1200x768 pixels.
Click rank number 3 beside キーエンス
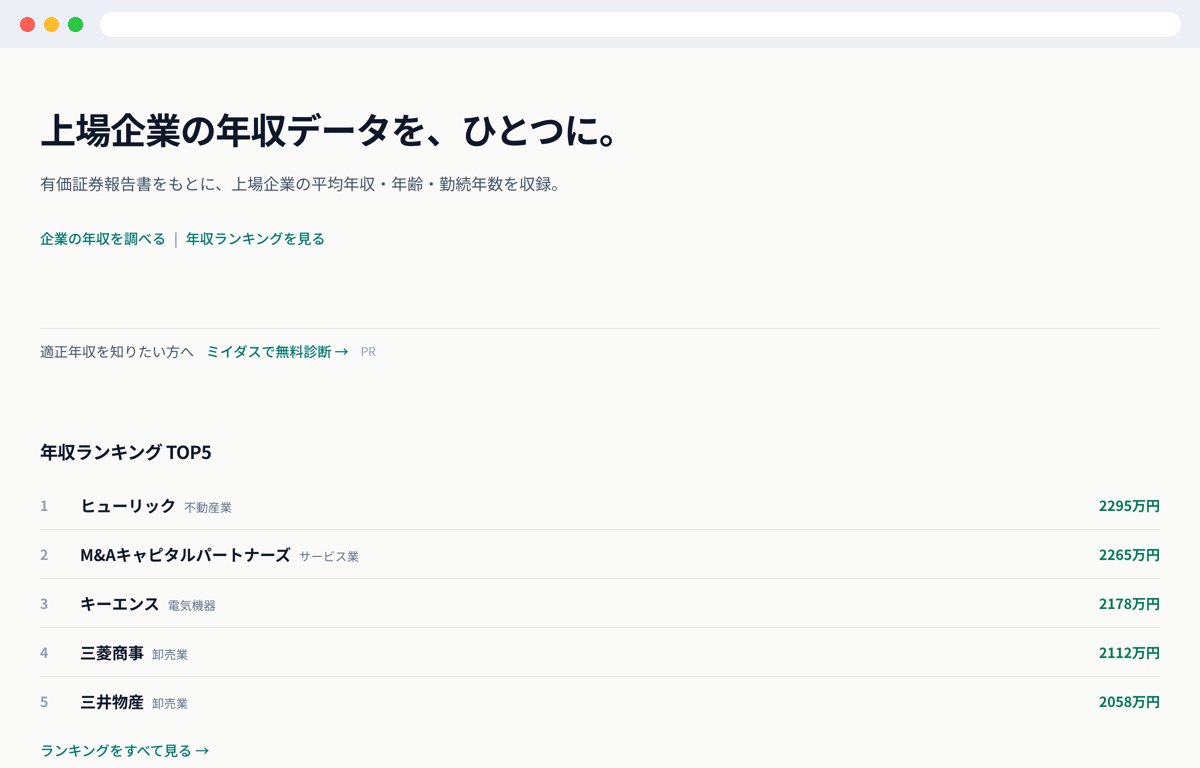pos(44,604)
